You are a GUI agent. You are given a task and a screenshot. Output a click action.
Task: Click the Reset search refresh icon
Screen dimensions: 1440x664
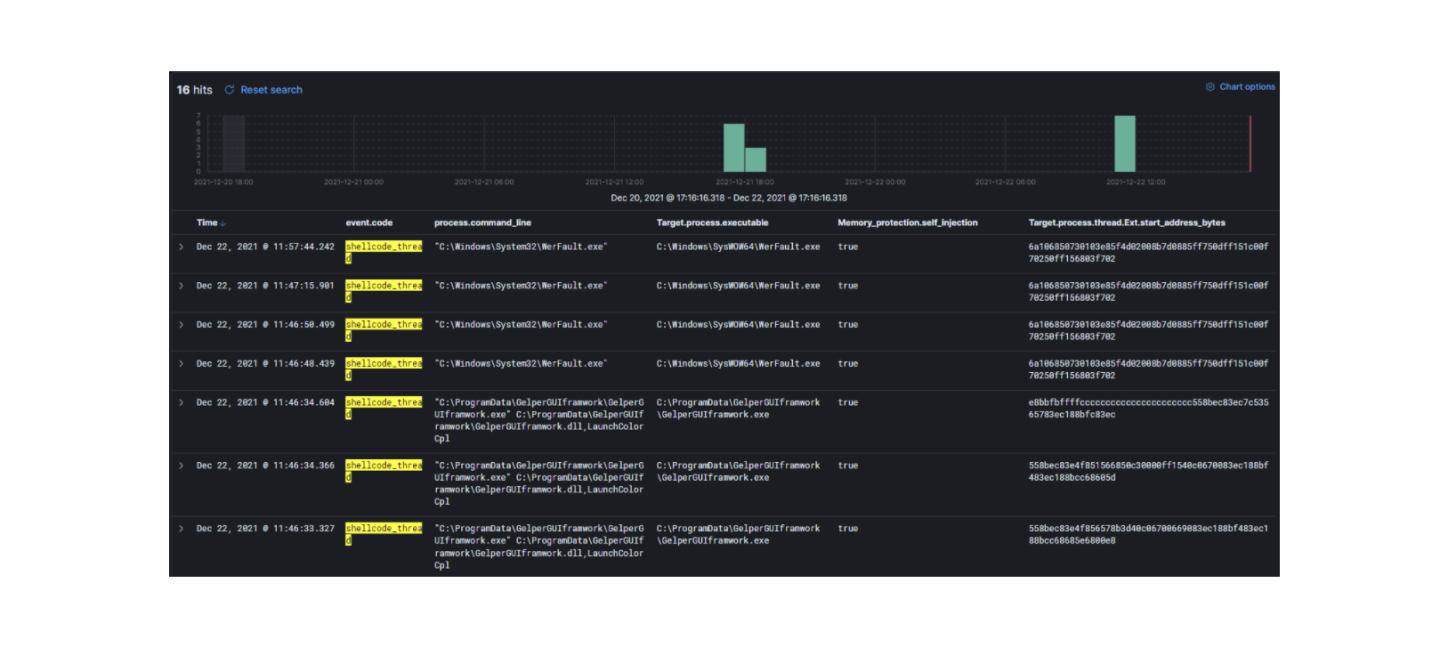229,90
